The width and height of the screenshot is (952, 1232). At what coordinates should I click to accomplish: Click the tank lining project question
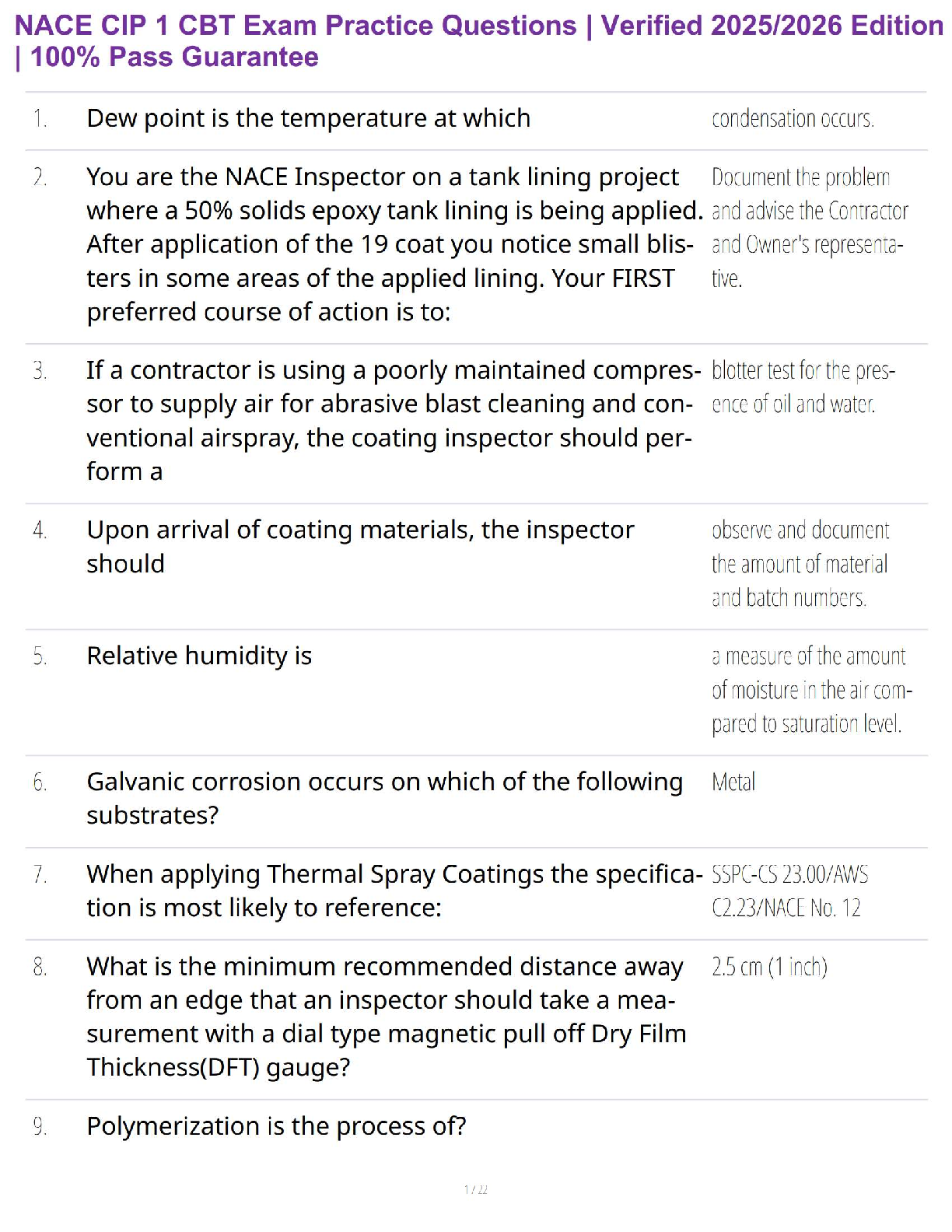pos(389,244)
